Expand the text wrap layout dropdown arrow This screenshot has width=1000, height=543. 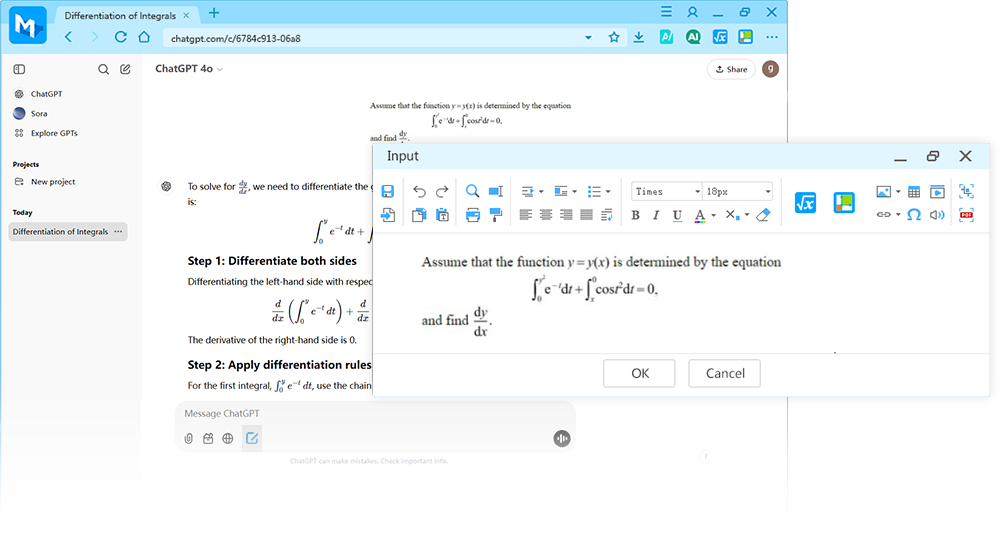tap(575, 191)
